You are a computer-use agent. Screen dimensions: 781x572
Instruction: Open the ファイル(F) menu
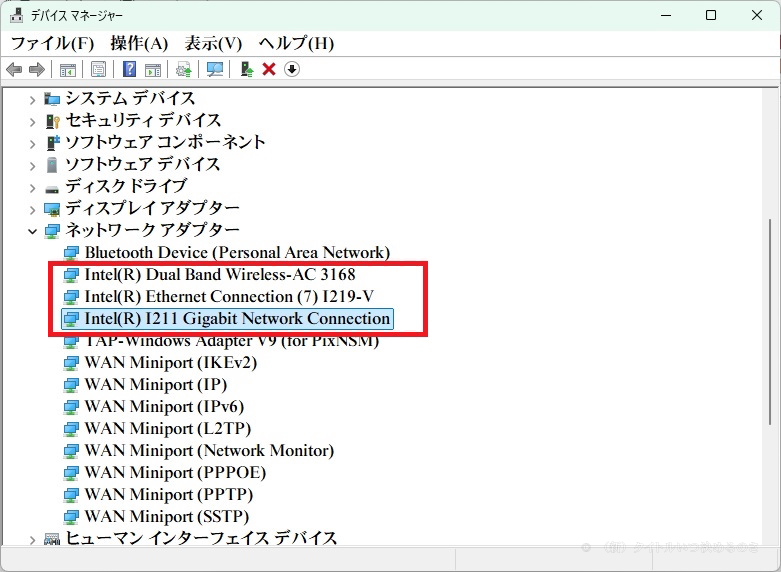click(52, 43)
